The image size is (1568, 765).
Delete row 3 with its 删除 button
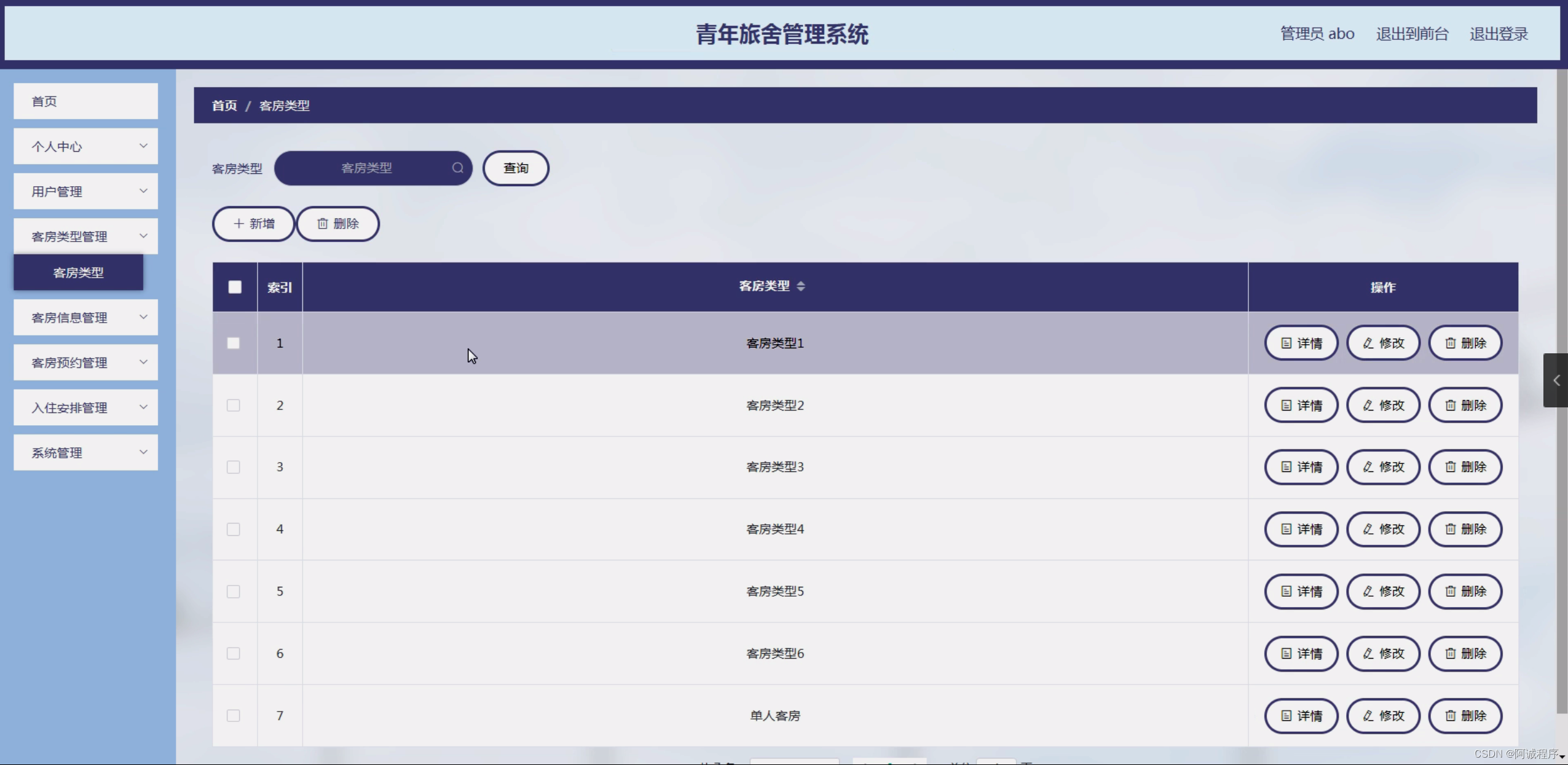[1465, 467]
